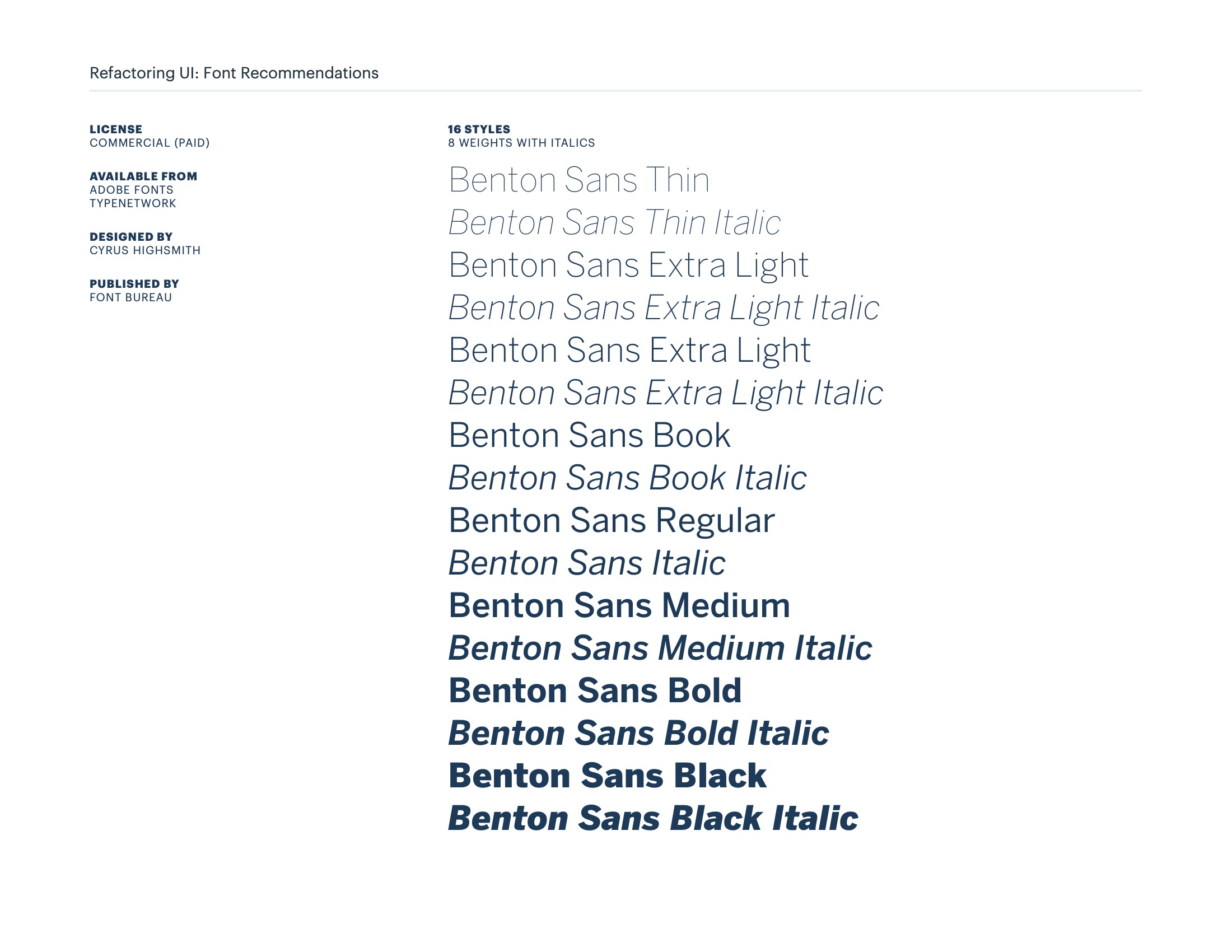Click the "16 STYLES" heading
The image size is (1232, 952).
click(479, 129)
